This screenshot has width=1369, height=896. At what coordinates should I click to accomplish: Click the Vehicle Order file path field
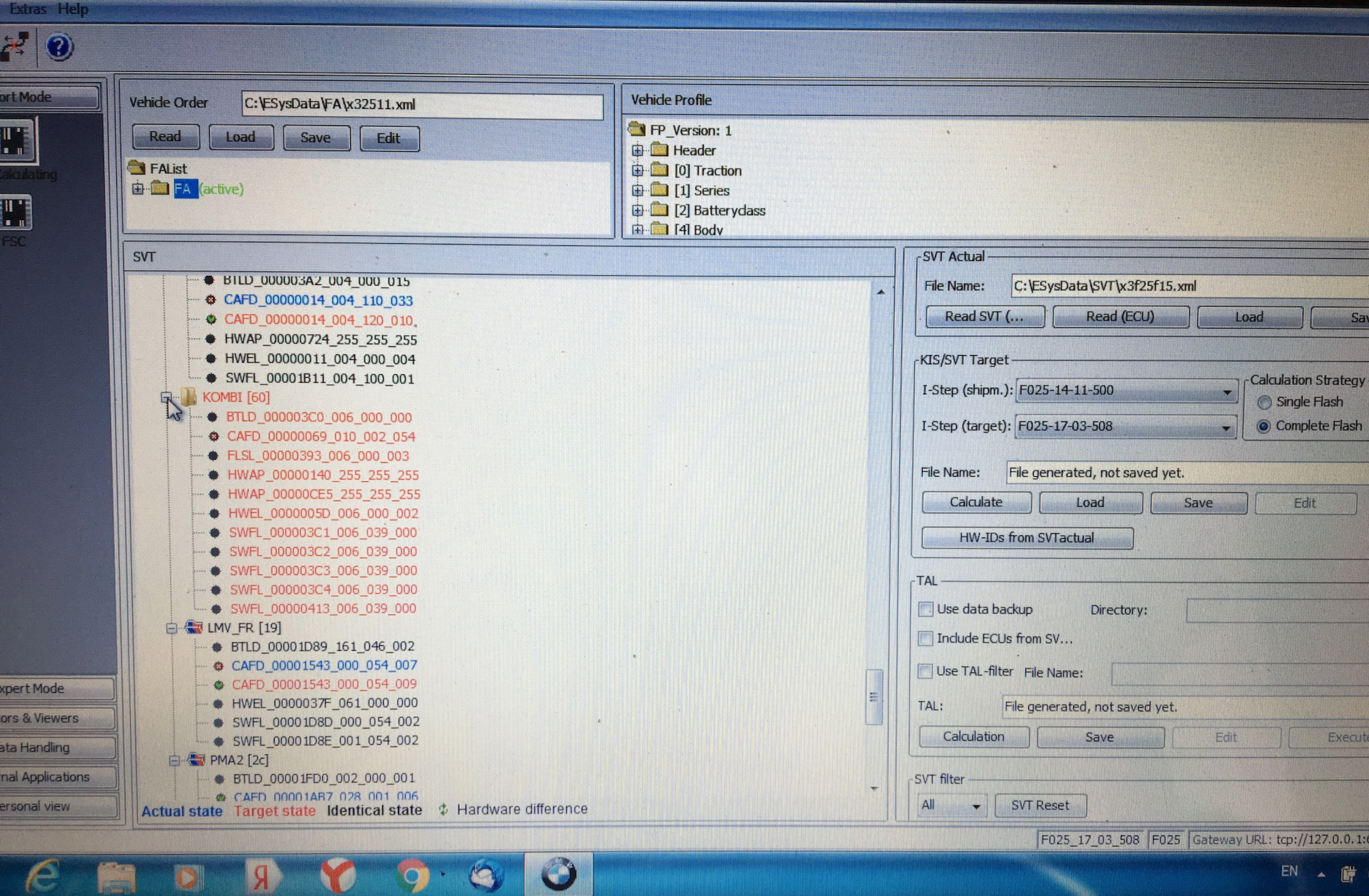pos(422,105)
